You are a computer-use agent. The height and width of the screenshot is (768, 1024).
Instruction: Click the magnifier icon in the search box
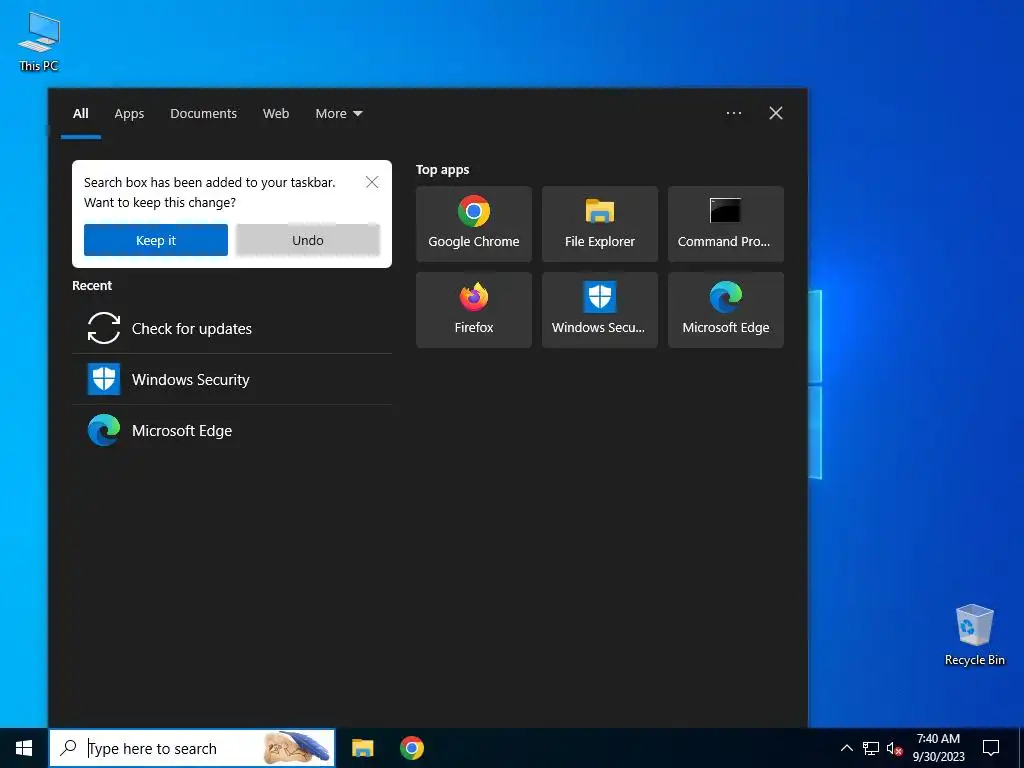(68, 748)
